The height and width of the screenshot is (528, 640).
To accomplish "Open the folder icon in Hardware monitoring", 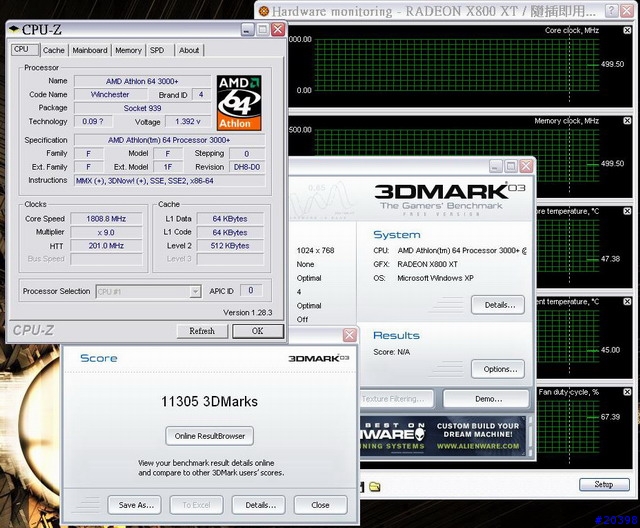I will pos(375,486).
